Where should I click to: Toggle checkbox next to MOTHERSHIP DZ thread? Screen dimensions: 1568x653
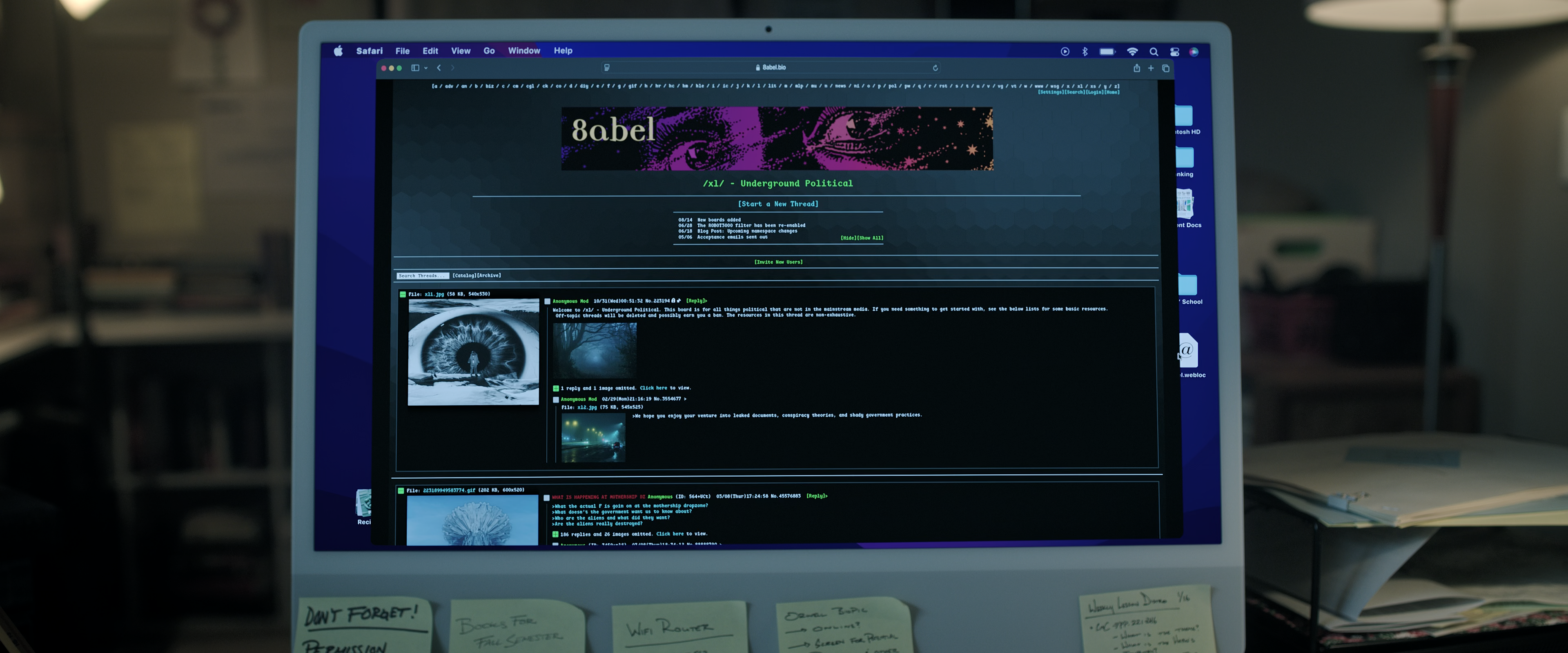click(547, 497)
